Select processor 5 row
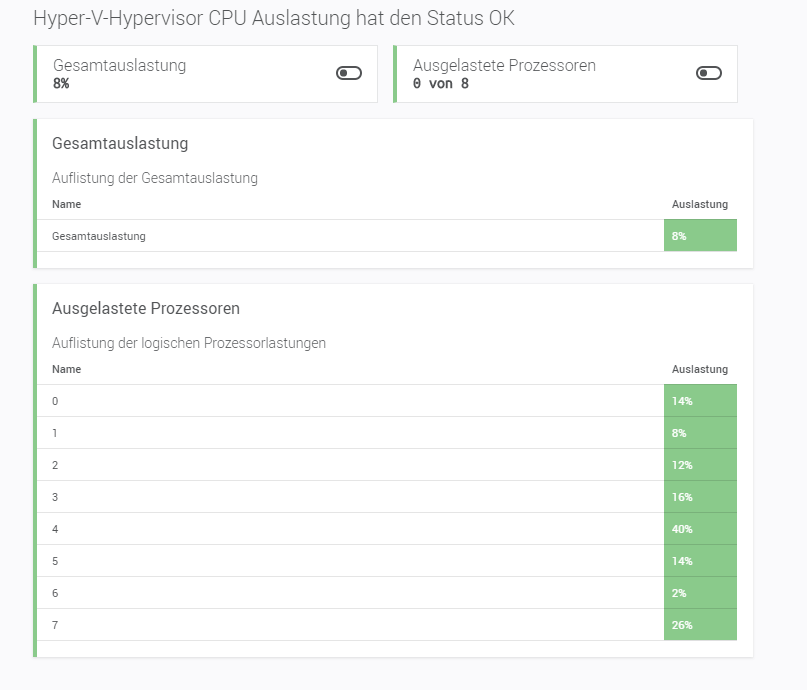This screenshot has width=807, height=690. pyautogui.click(x=300, y=561)
